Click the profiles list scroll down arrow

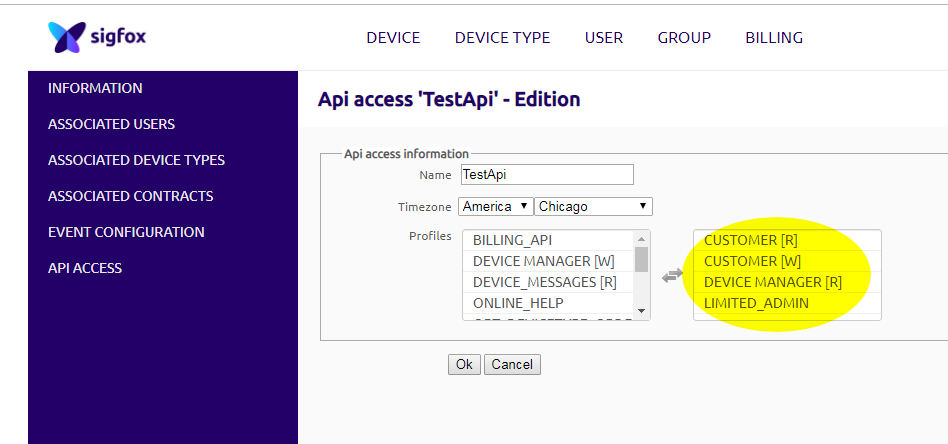(641, 312)
